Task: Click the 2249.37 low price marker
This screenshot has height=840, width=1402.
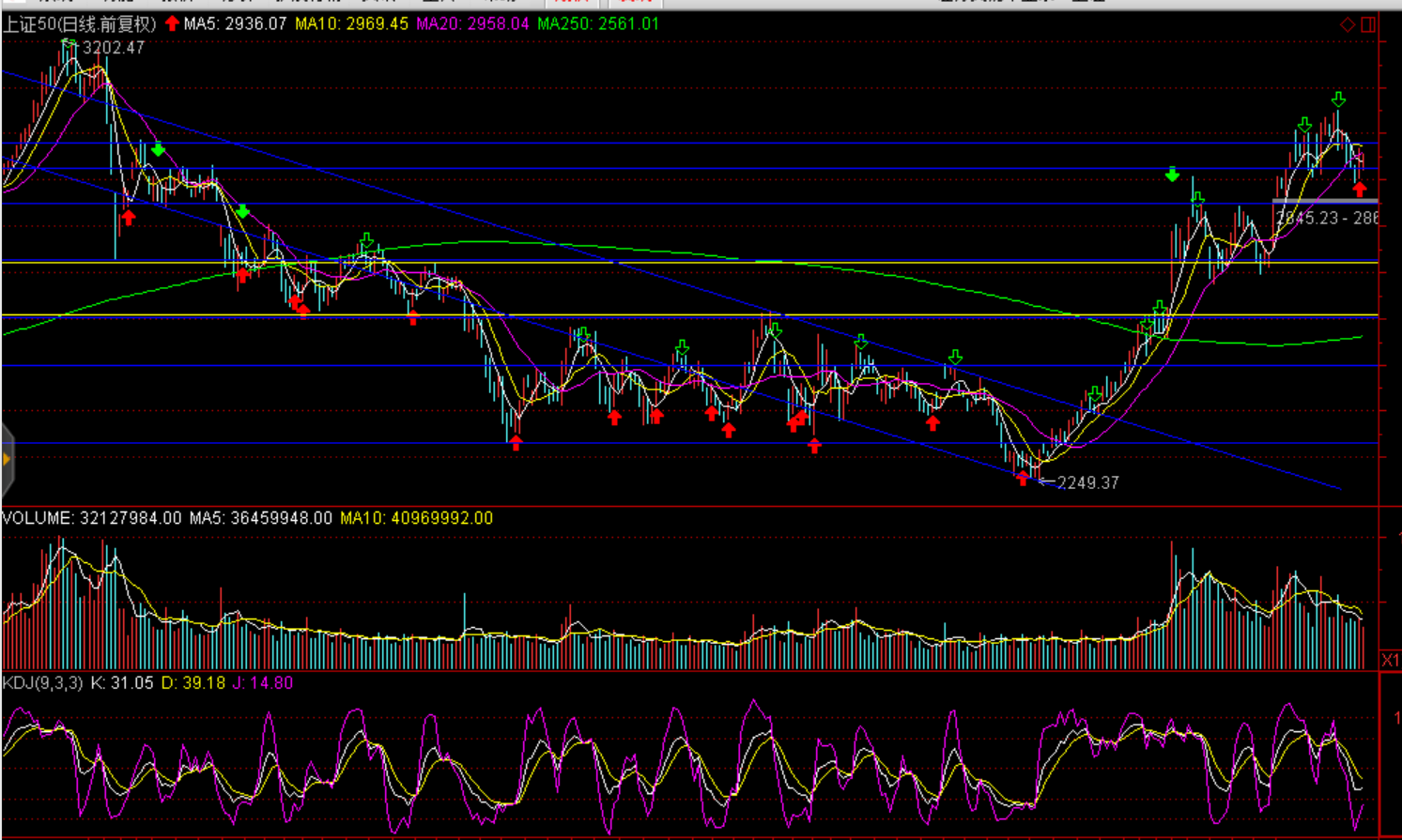Action: 1087,482
